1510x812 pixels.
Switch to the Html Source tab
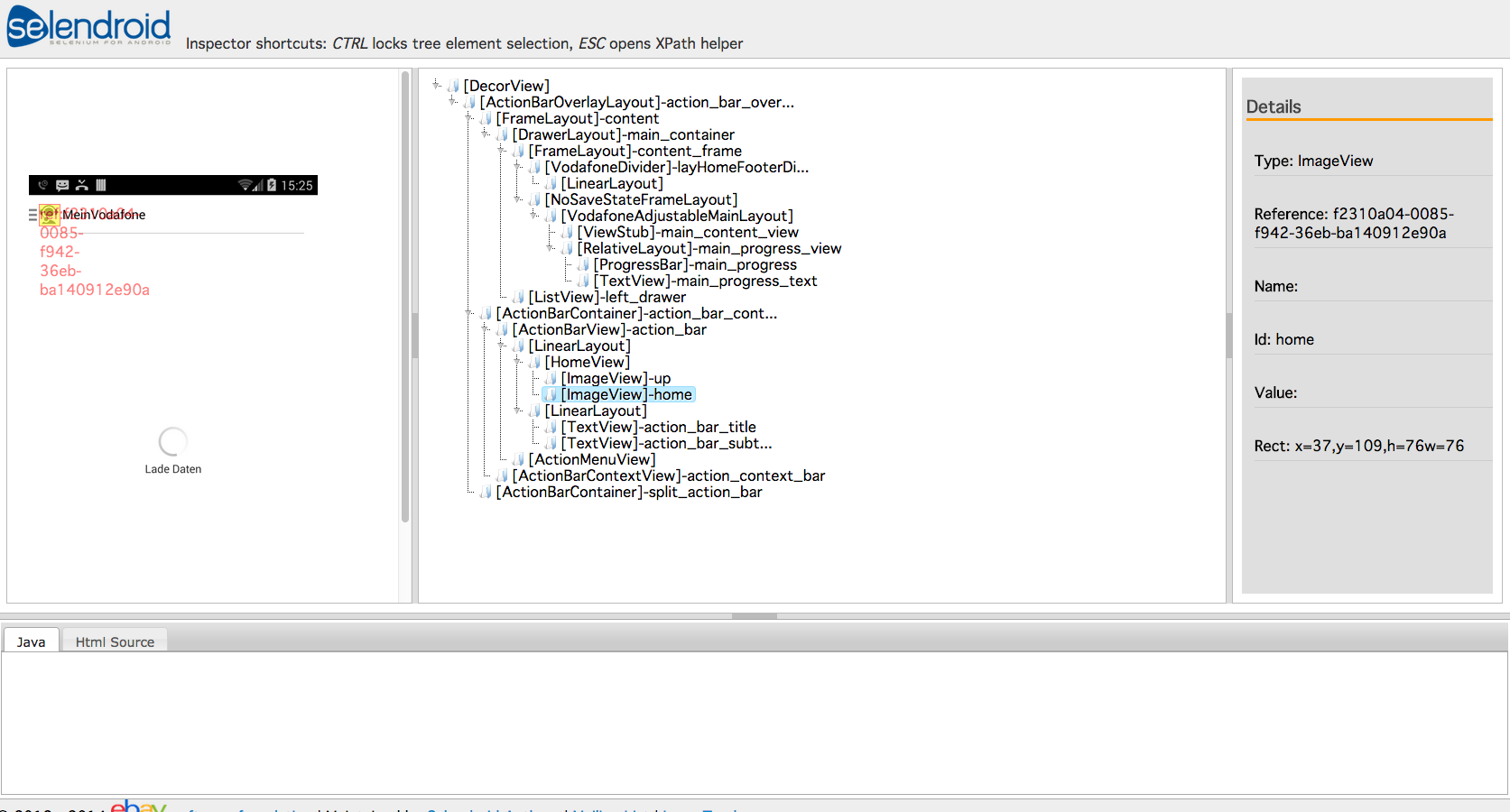[x=115, y=641]
